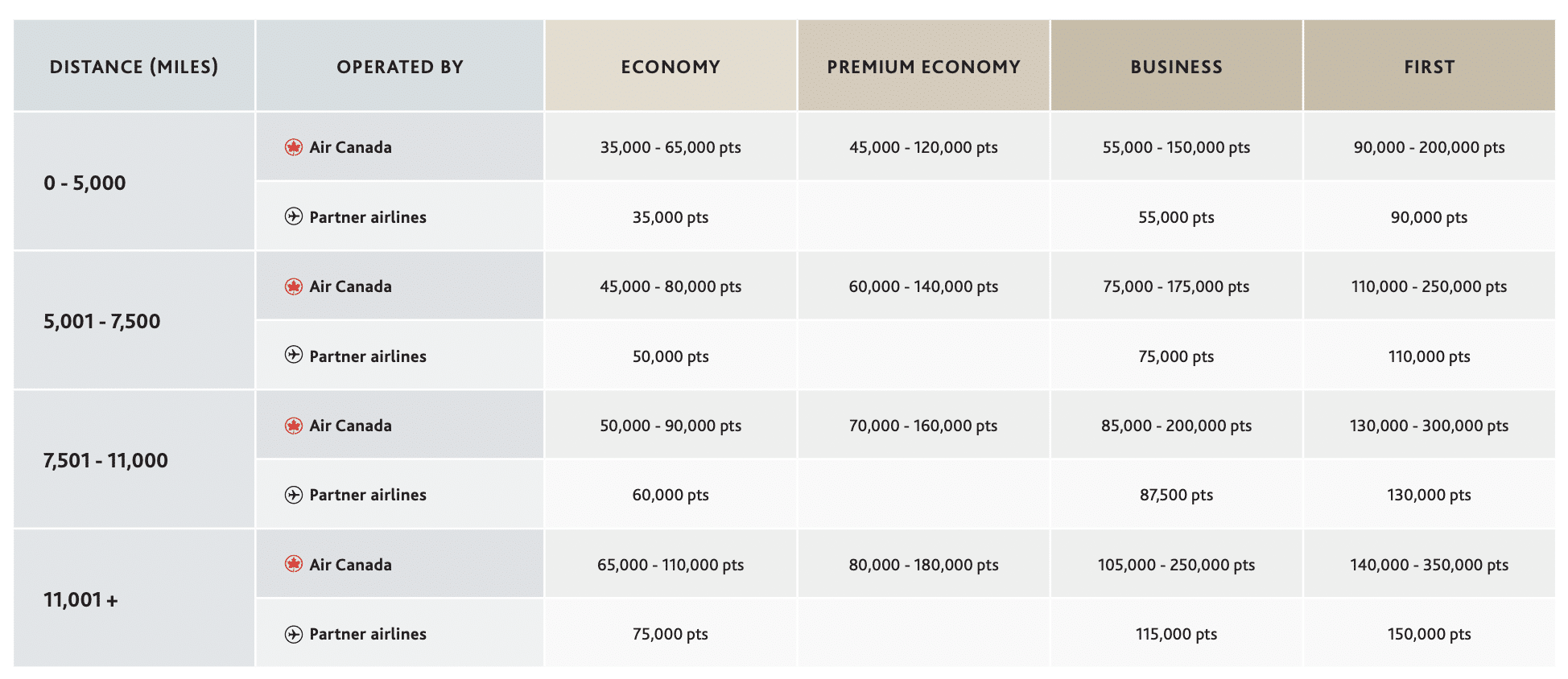
Task: Click the 87,500 pts Business cell
Action: (x=1176, y=495)
